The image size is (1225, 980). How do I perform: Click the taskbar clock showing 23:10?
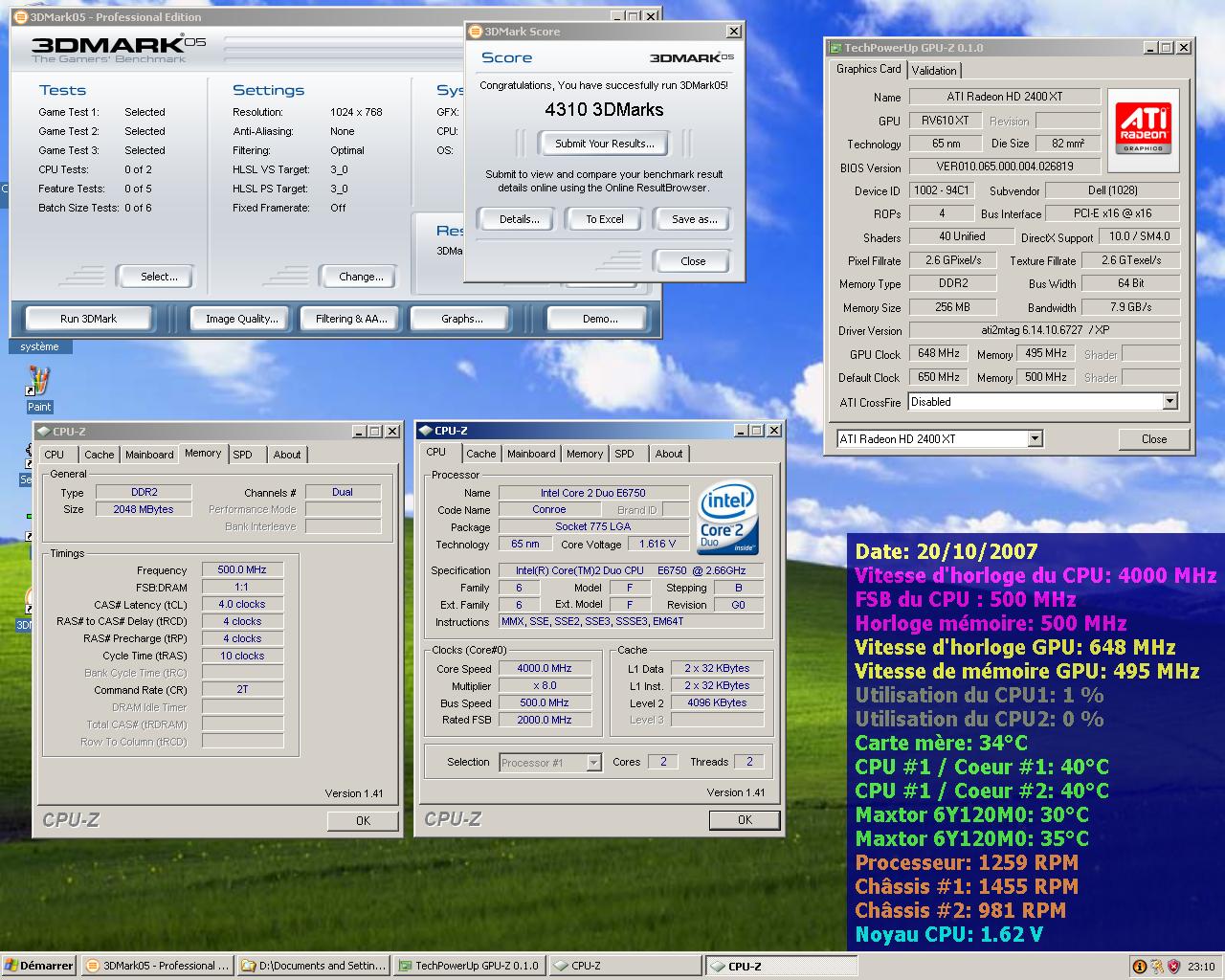pos(1201,967)
